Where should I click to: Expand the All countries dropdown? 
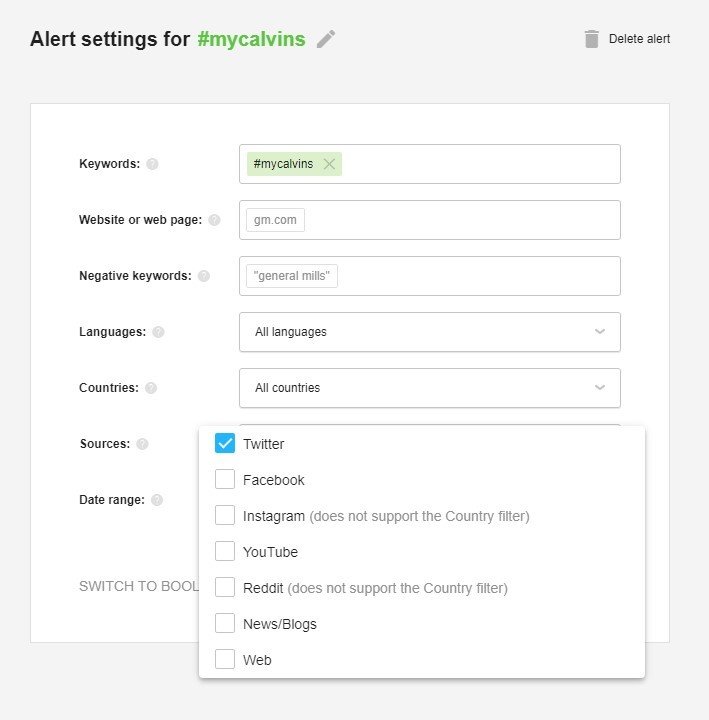tap(429, 388)
